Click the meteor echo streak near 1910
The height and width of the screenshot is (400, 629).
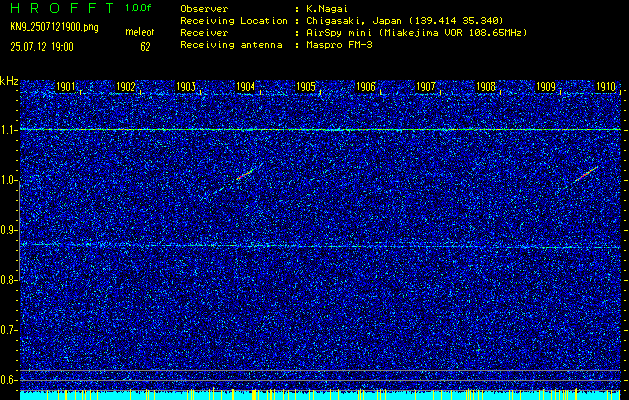point(586,174)
